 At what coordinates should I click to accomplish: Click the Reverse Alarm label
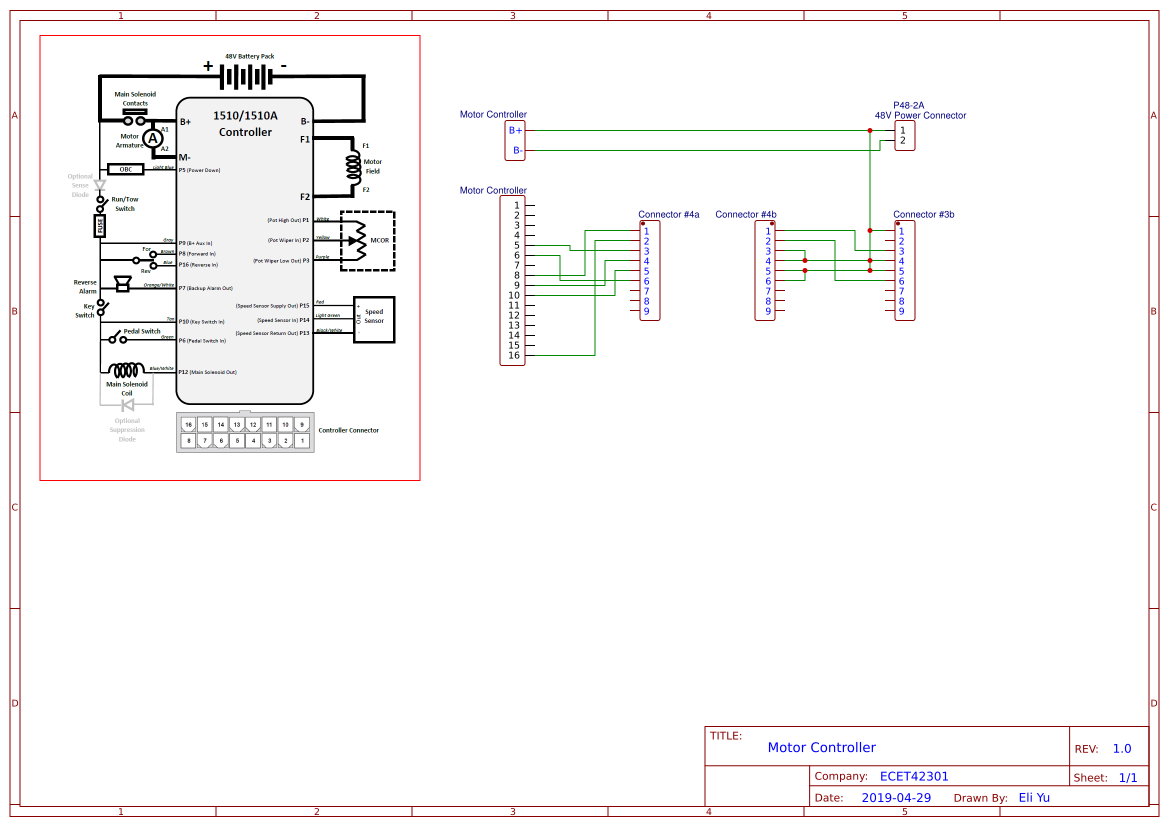pyautogui.click(x=85, y=286)
